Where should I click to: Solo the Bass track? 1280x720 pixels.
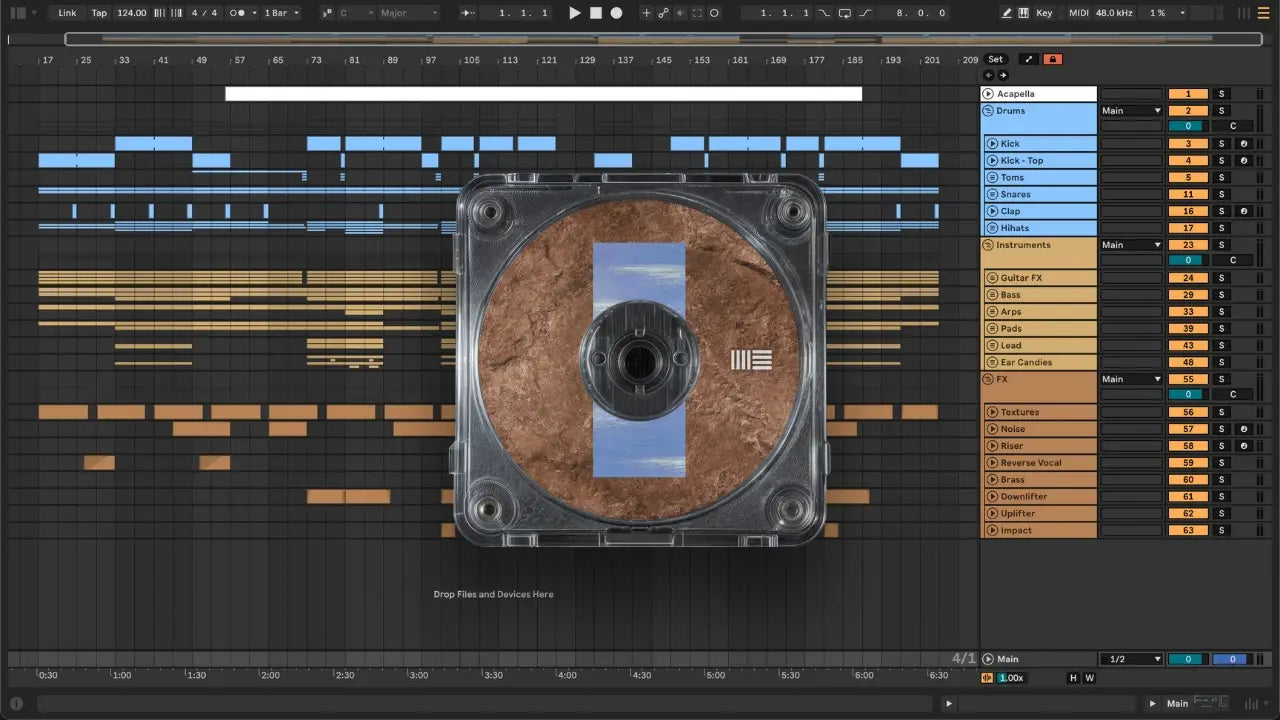[1220, 295]
